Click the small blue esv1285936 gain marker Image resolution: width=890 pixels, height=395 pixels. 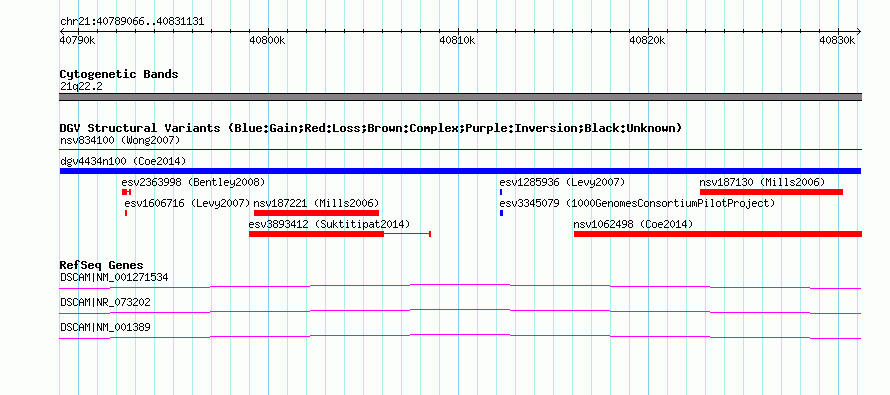point(501,192)
